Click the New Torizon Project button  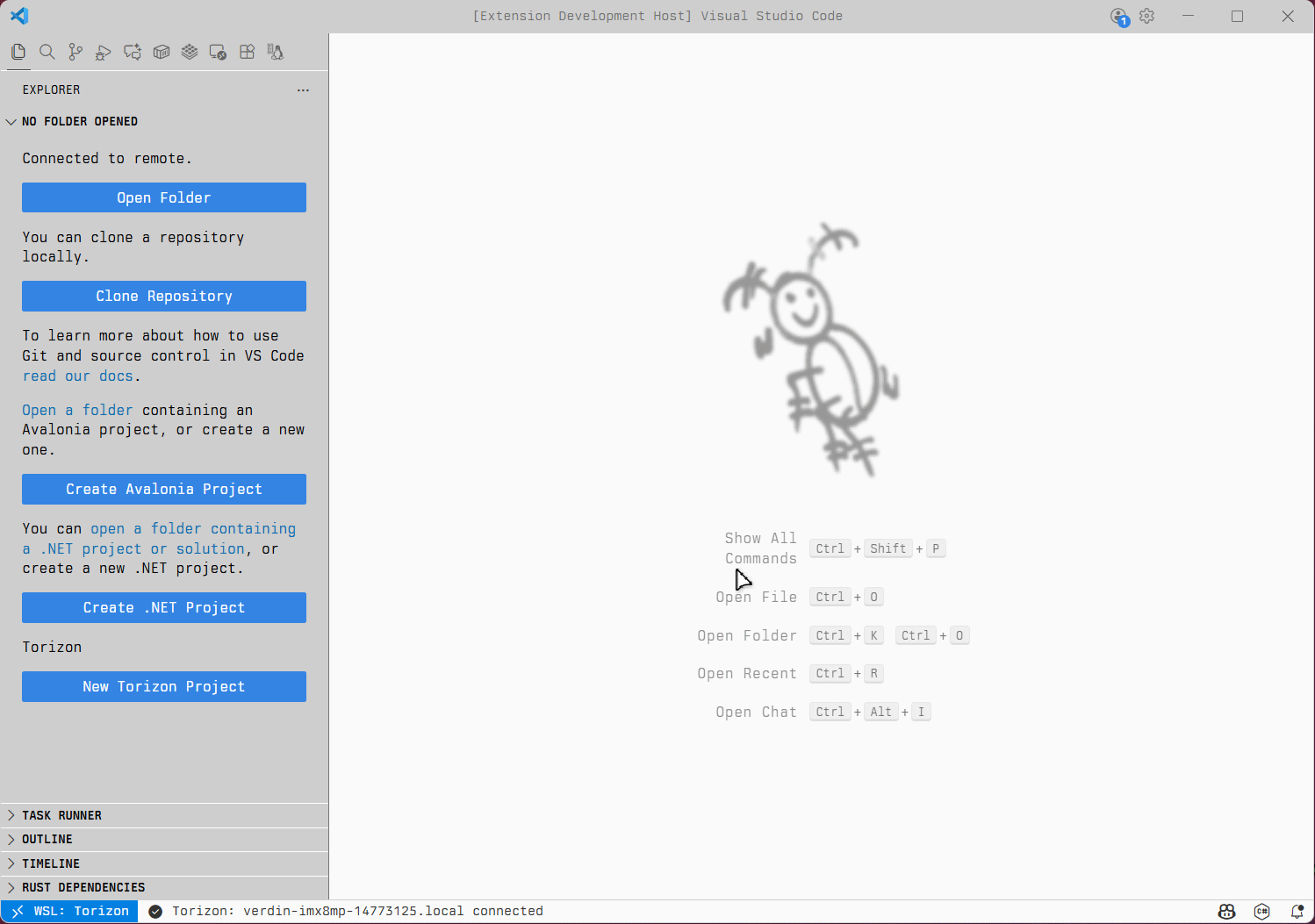[x=164, y=687]
